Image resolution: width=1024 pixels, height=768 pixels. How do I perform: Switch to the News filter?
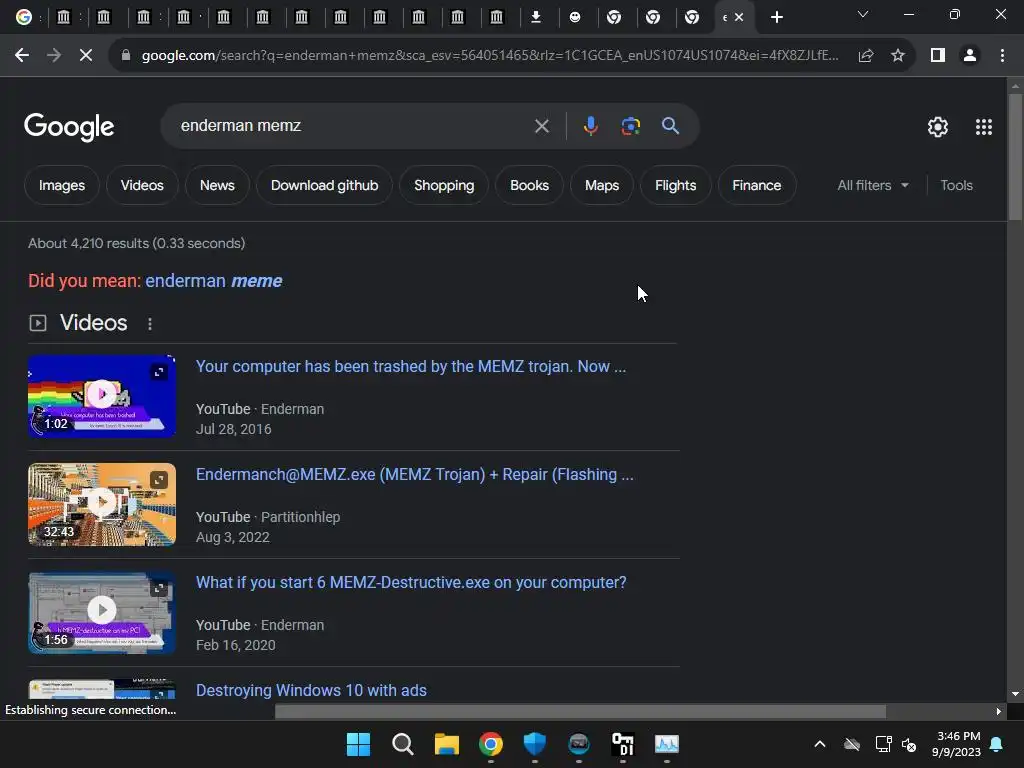tap(217, 185)
